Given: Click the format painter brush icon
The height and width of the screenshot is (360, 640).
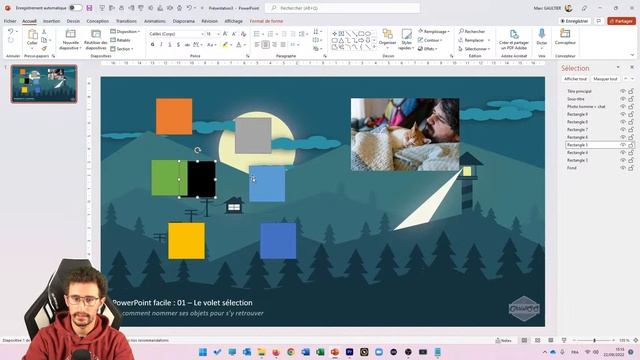Looking at the screenshot, I should (x=44, y=48).
